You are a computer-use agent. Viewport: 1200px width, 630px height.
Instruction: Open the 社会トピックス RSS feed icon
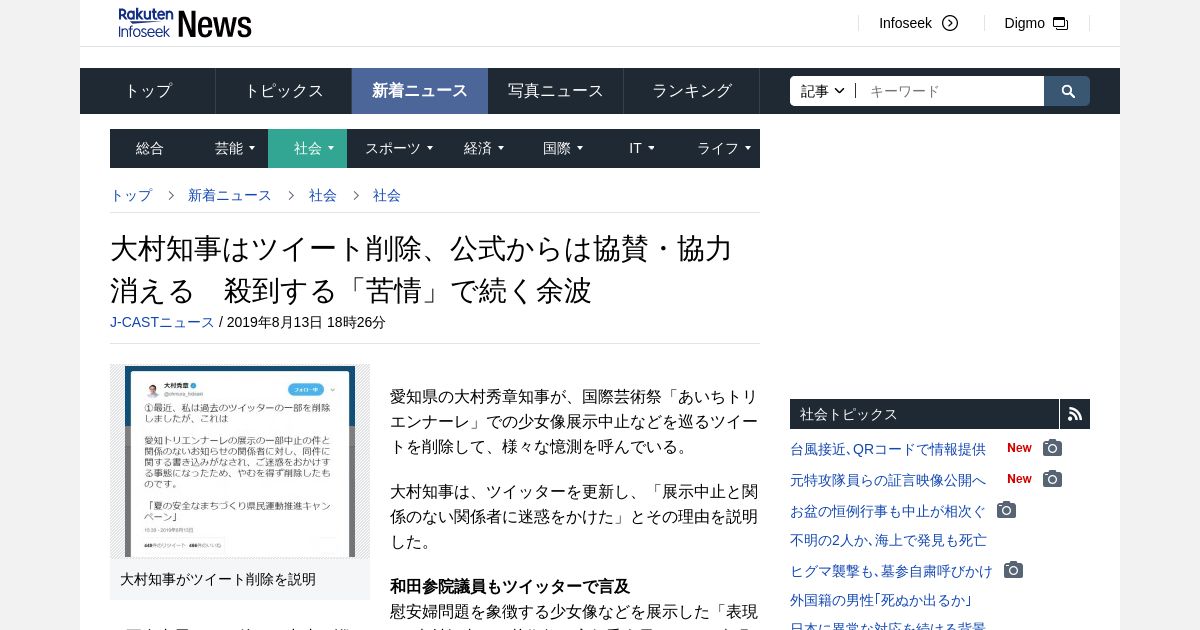[x=1075, y=414]
